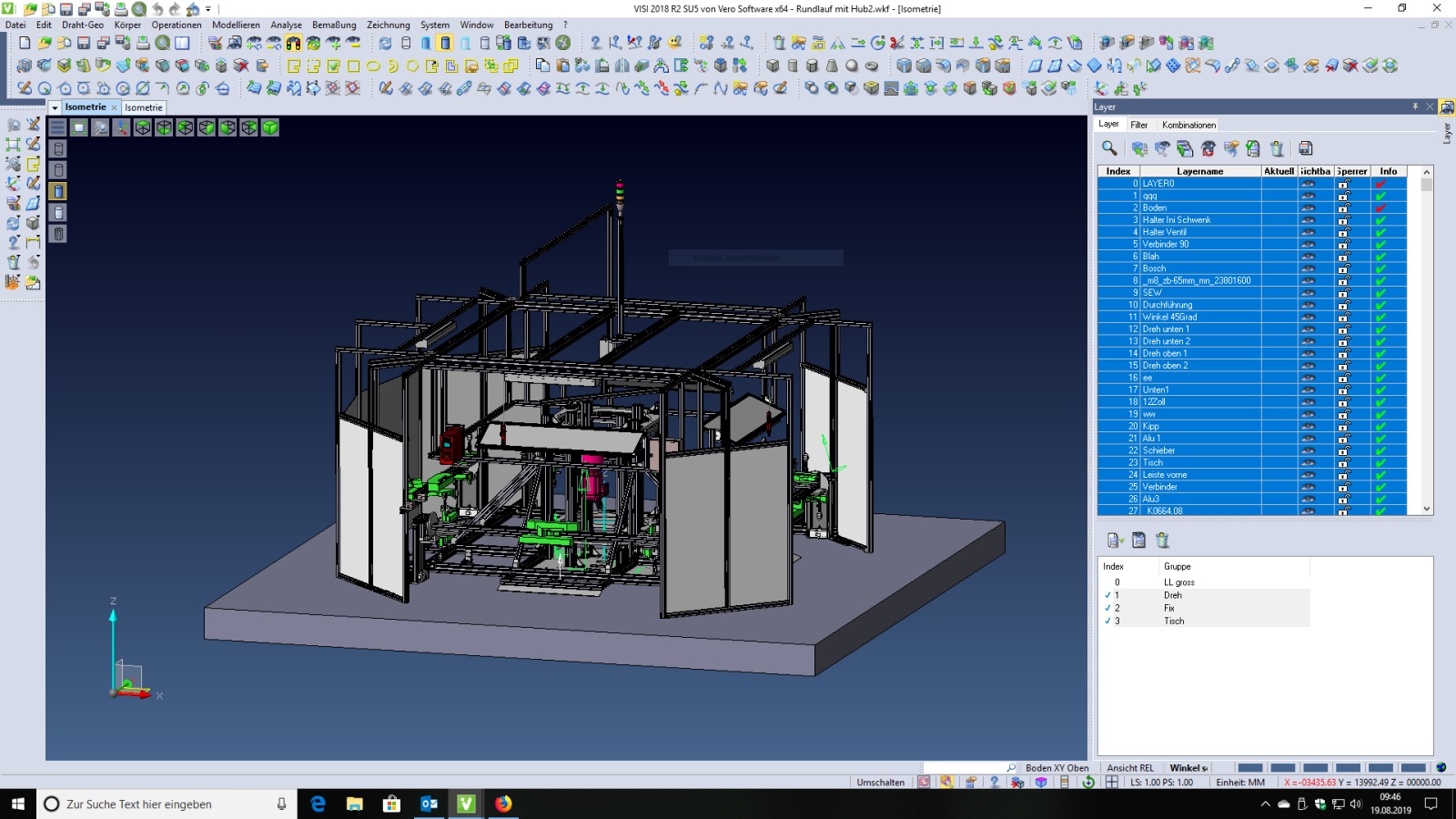Open File Explorer from the taskbar
The width and height of the screenshot is (1456, 819).
coord(354,804)
